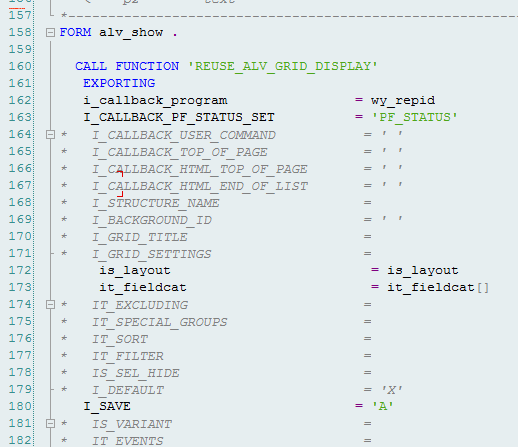Click the commented IS_SEL_HIDE line

[x=136, y=373]
